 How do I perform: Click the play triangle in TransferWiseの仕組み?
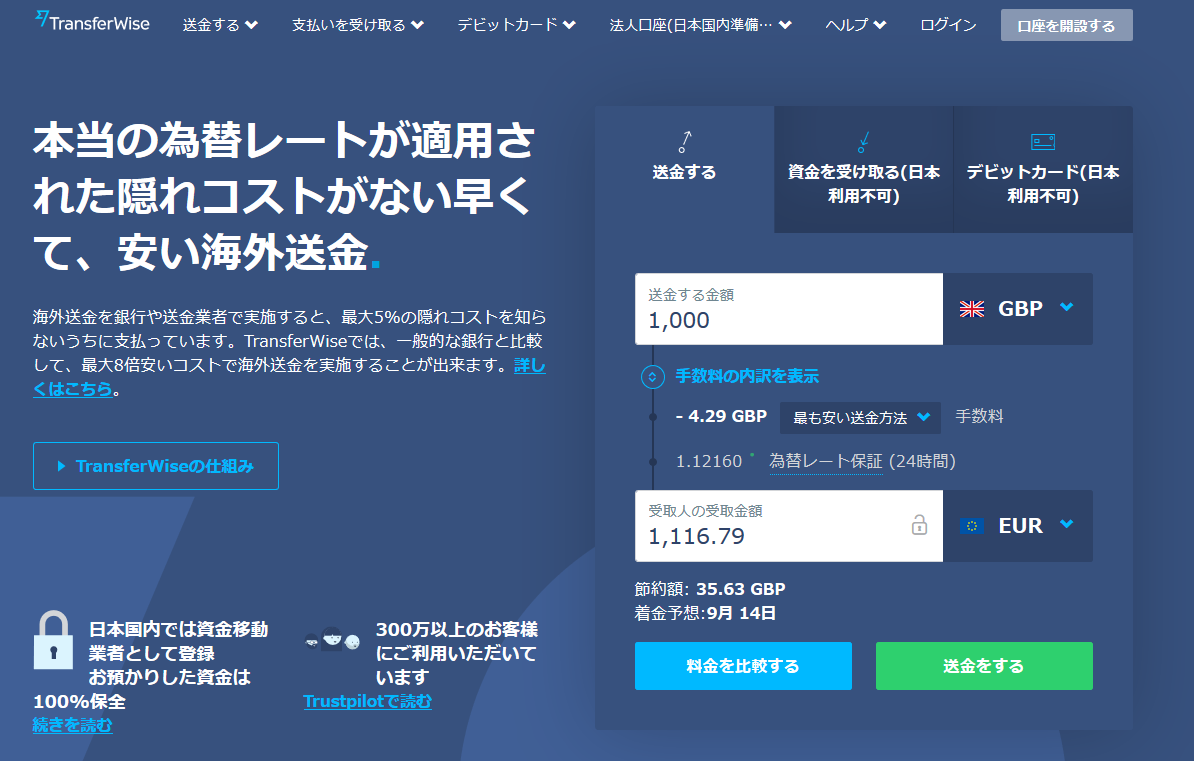tap(62, 466)
